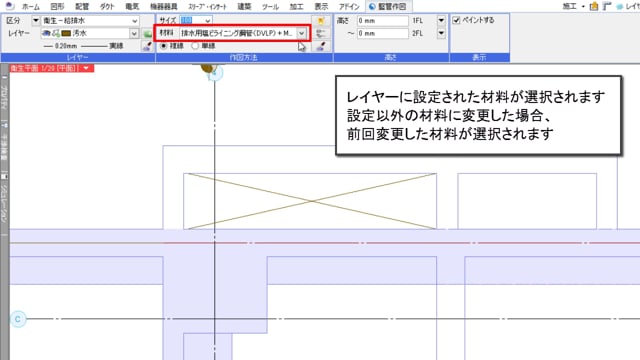Click the settings list icon right of 材料
The height and width of the screenshot is (360, 640).
click(321, 33)
